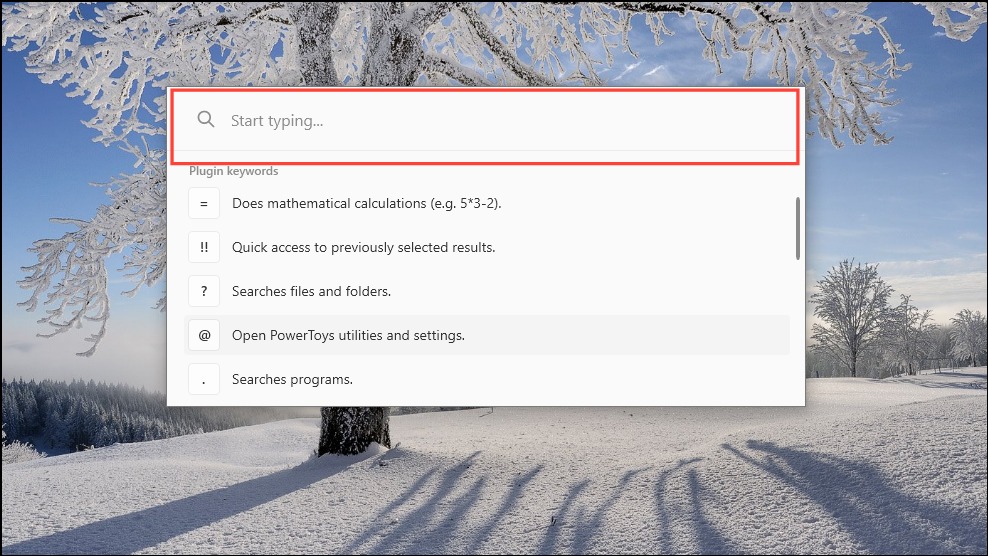Choose 'Searches files and folders' entry
This screenshot has width=988, height=556.
tap(487, 291)
